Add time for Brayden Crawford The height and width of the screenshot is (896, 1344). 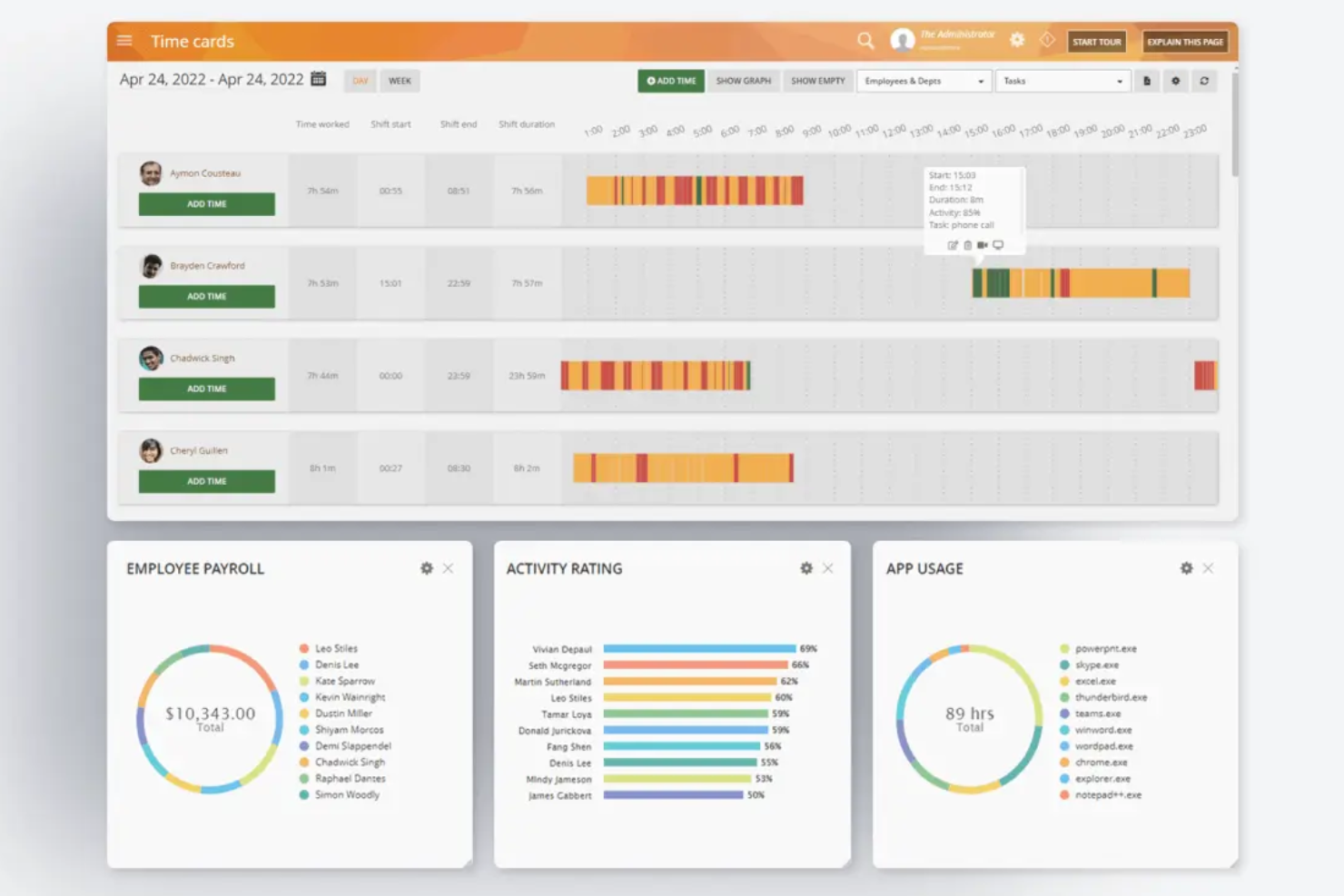pyautogui.click(x=206, y=296)
